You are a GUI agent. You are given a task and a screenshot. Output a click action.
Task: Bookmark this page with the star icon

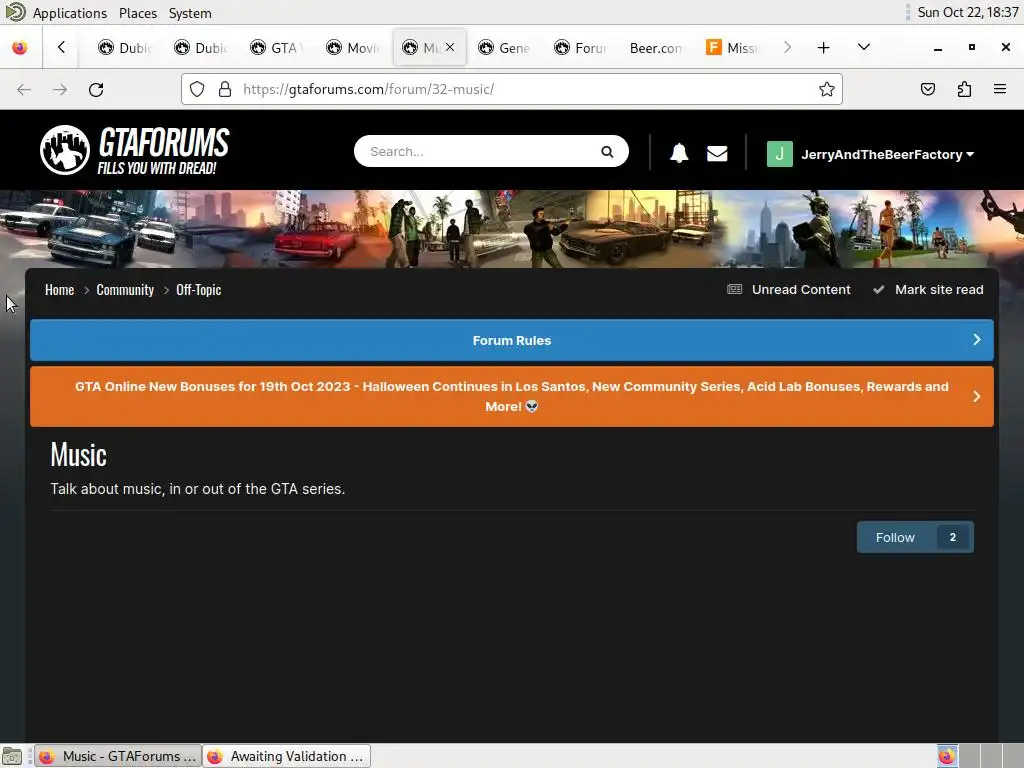(x=827, y=89)
